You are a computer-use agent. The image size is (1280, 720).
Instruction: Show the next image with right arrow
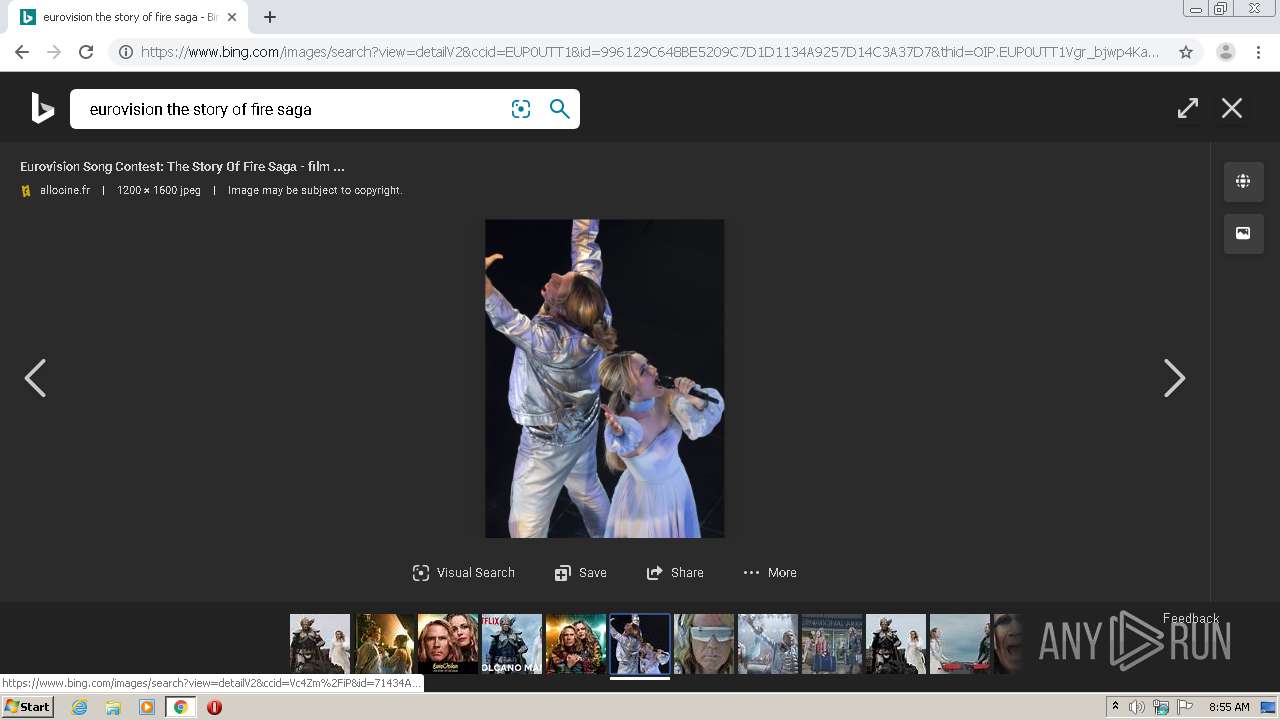click(x=1175, y=378)
